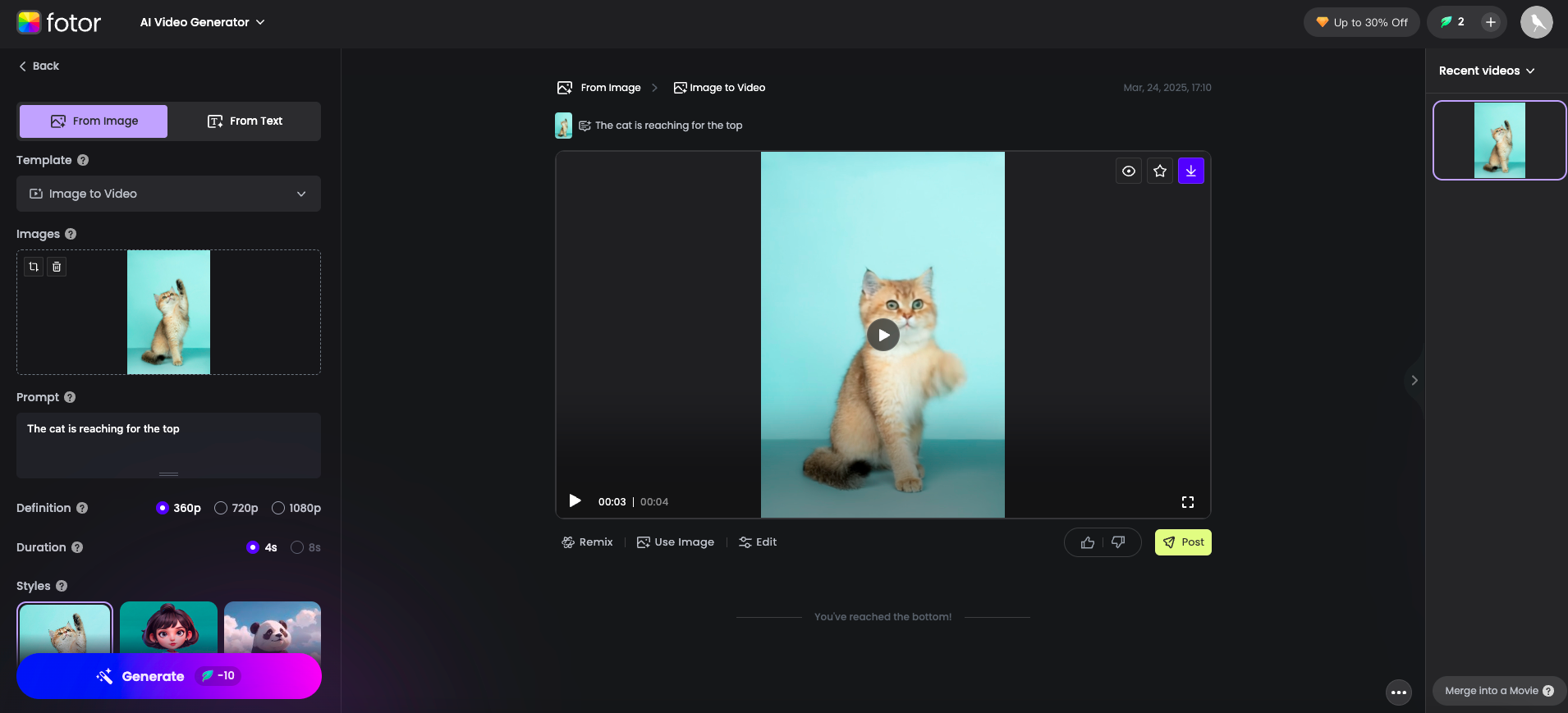1568x713 pixels.
Task: Edit the generated video
Action: click(x=758, y=542)
